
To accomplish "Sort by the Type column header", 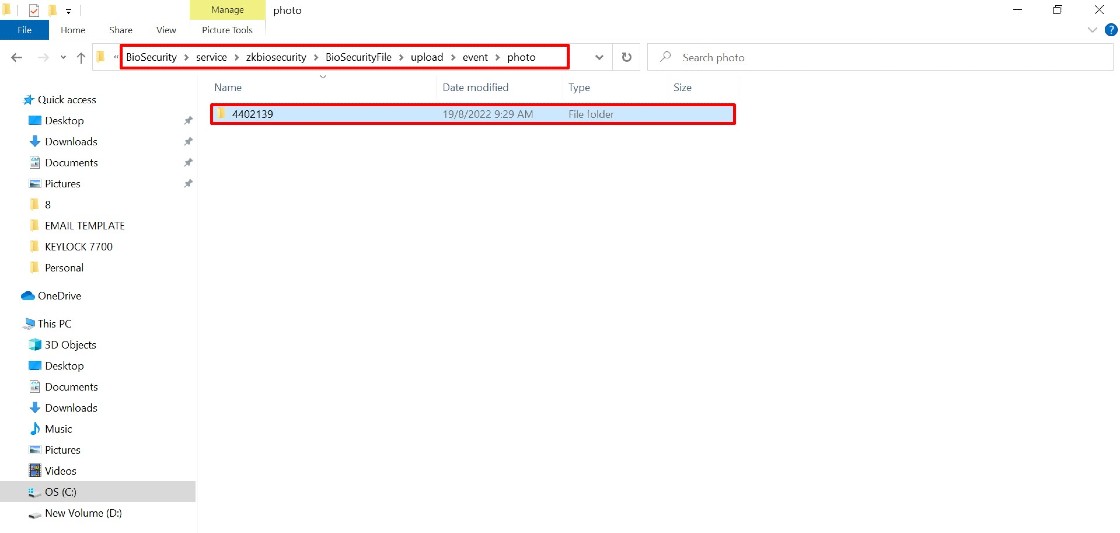I will pos(579,87).
